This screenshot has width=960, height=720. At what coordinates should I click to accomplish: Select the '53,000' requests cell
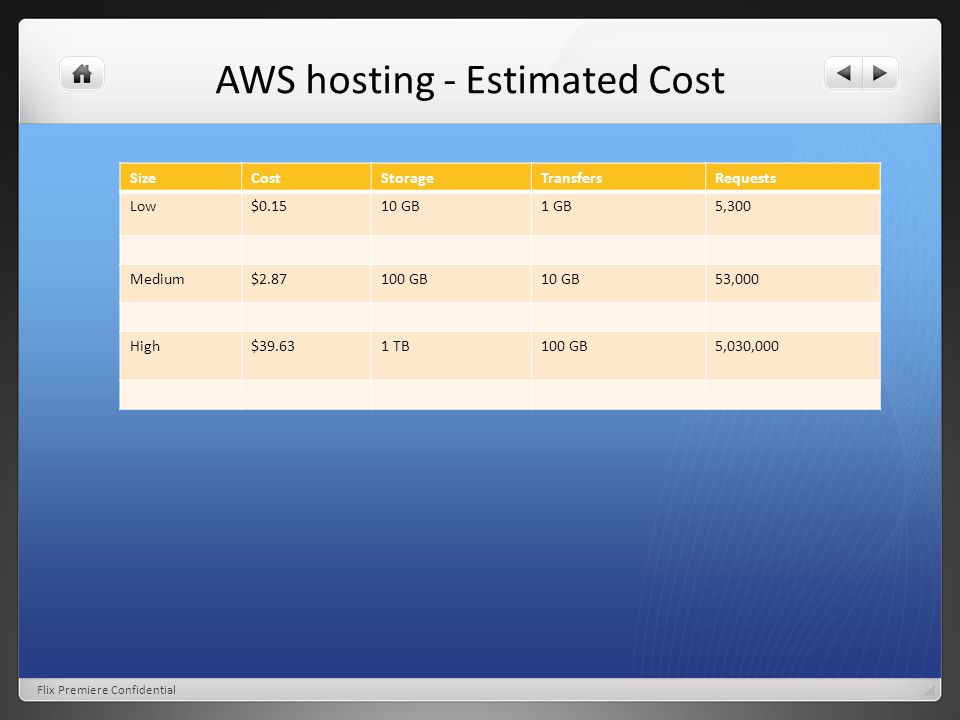tap(793, 283)
